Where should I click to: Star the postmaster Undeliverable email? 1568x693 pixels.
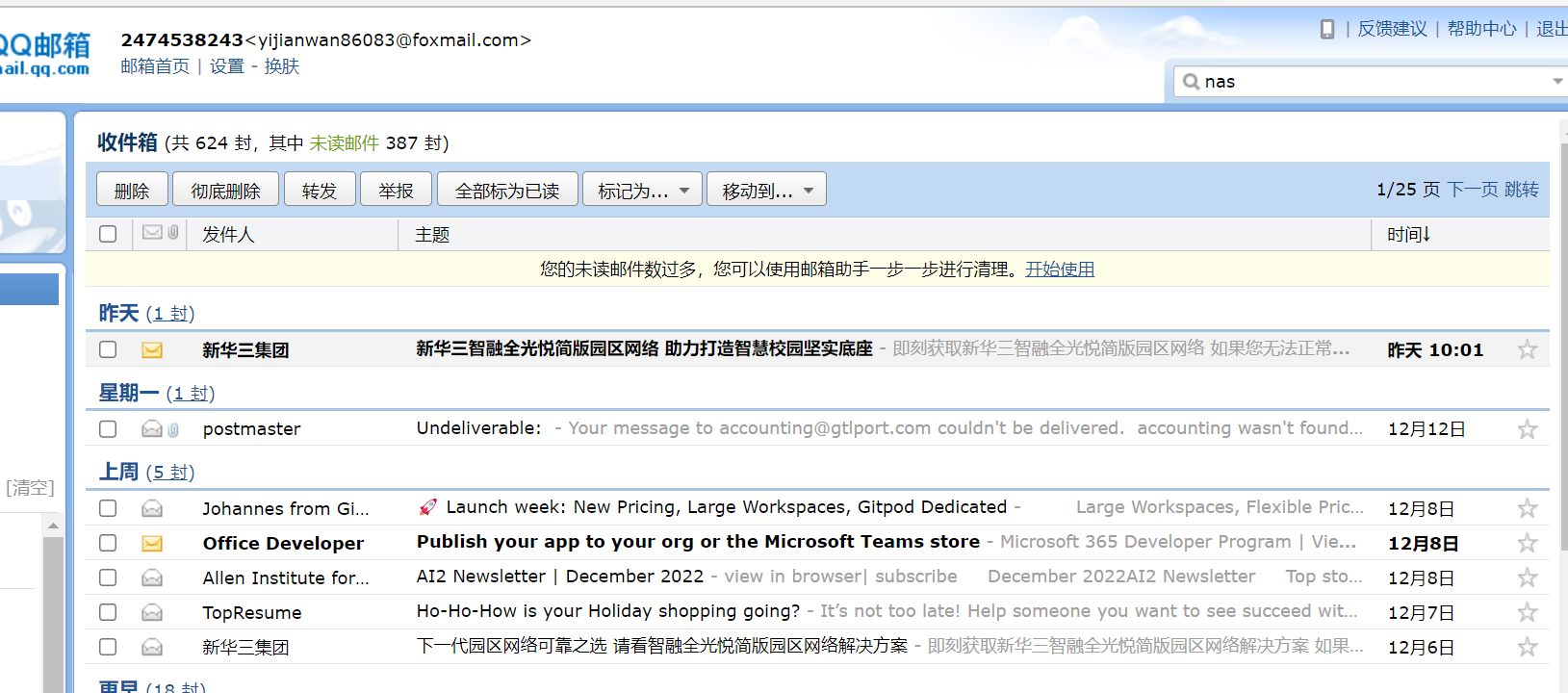point(1527,429)
